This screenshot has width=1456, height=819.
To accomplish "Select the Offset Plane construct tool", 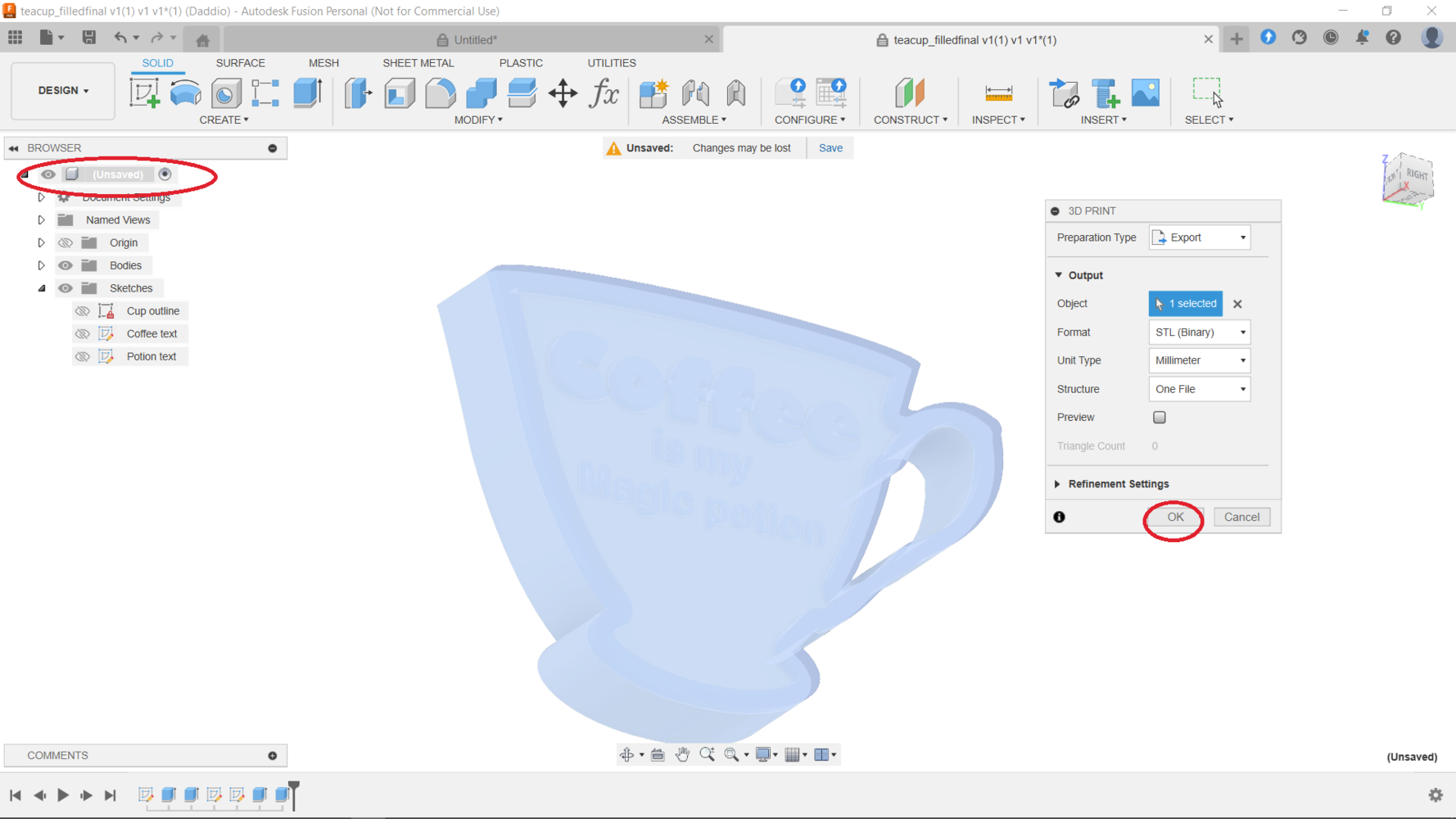I will pos(910,93).
